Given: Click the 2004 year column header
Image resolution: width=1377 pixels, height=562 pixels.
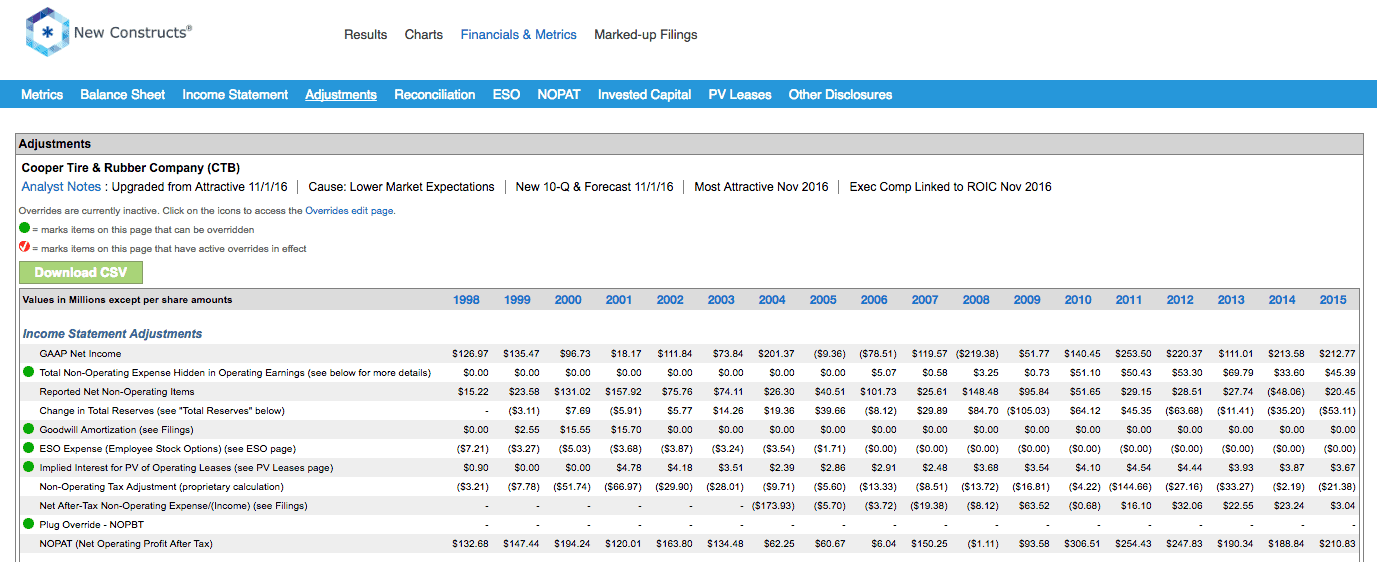Looking at the screenshot, I should click(772, 300).
